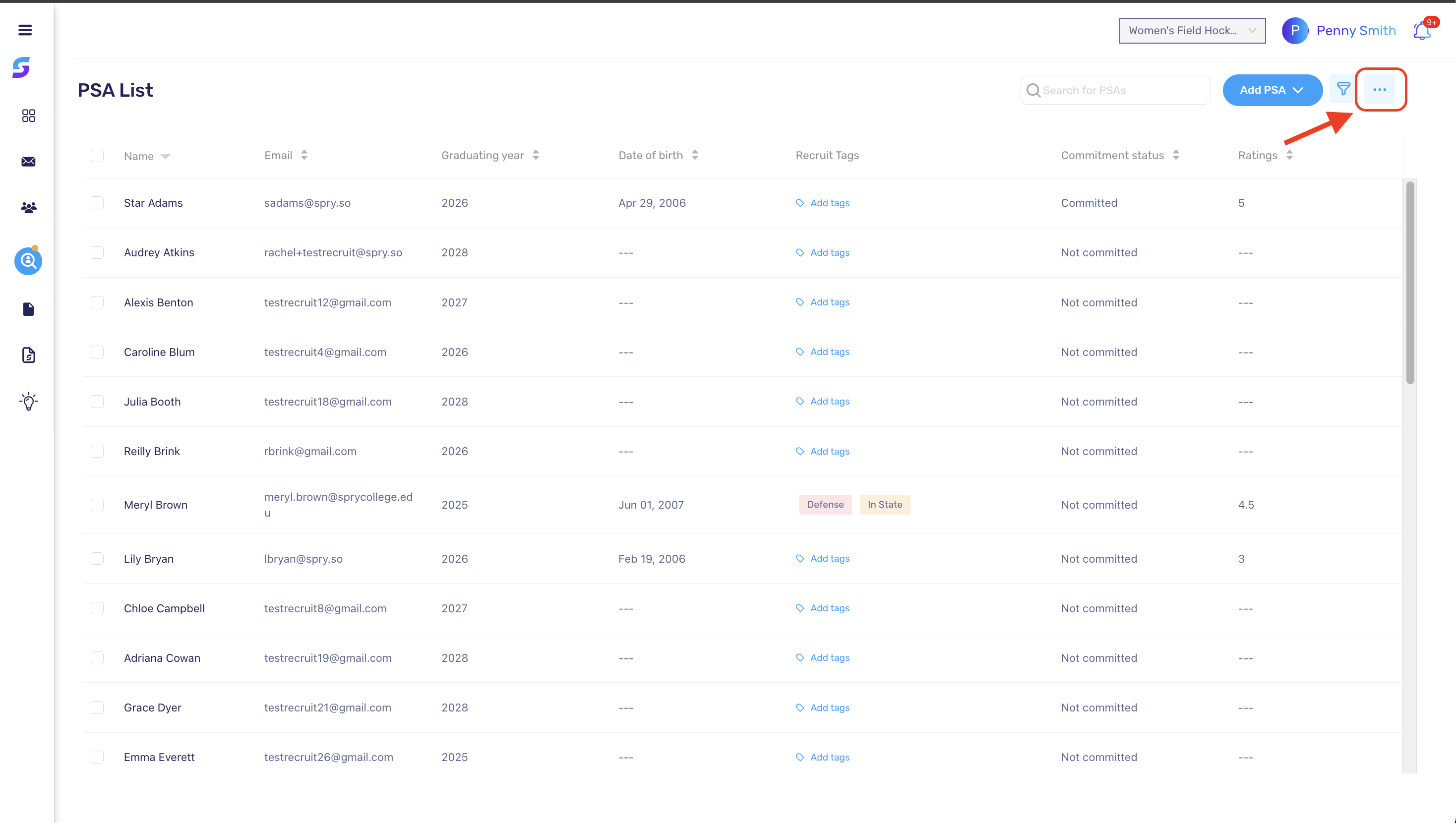Image resolution: width=1456 pixels, height=823 pixels.
Task: Check the Grace Dyer row checkbox
Action: [x=97, y=707]
